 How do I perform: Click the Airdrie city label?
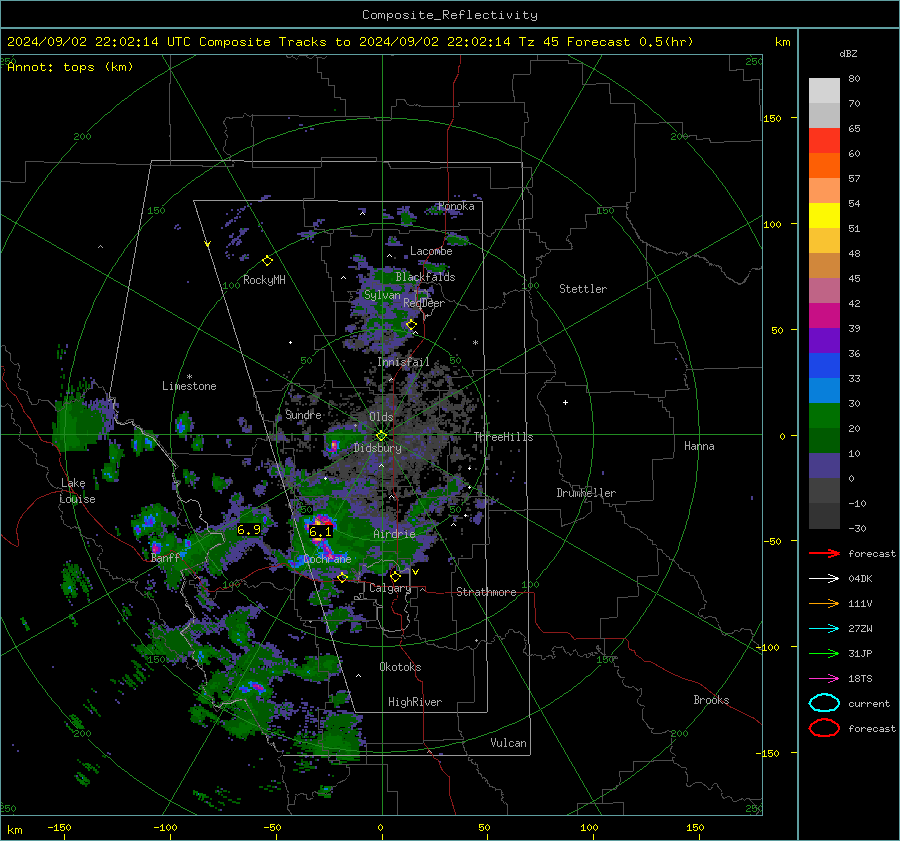pyautogui.click(x=394, y=534)
